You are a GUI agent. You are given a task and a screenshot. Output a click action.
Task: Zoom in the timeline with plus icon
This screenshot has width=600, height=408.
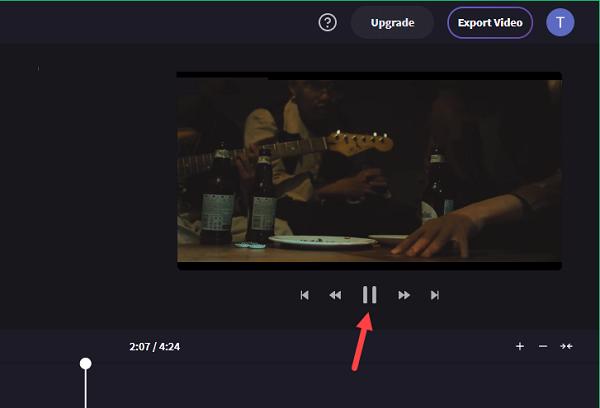coord(520,346)
